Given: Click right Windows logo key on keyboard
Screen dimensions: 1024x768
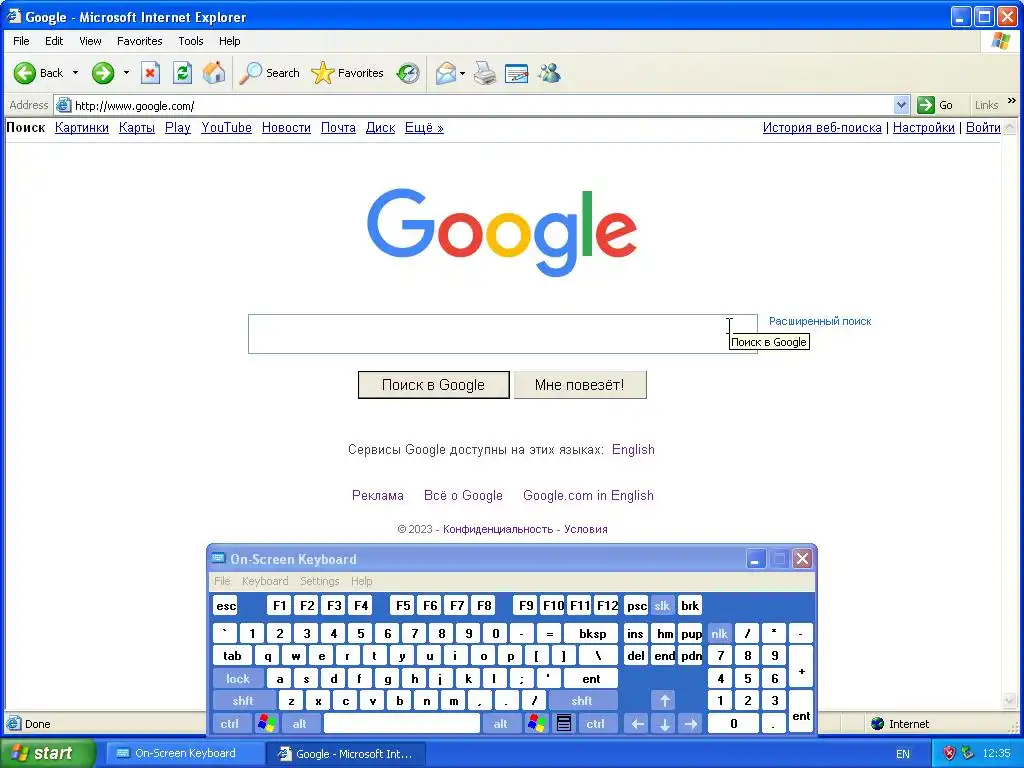Looking at the screenshot, I should pos(537,724).
